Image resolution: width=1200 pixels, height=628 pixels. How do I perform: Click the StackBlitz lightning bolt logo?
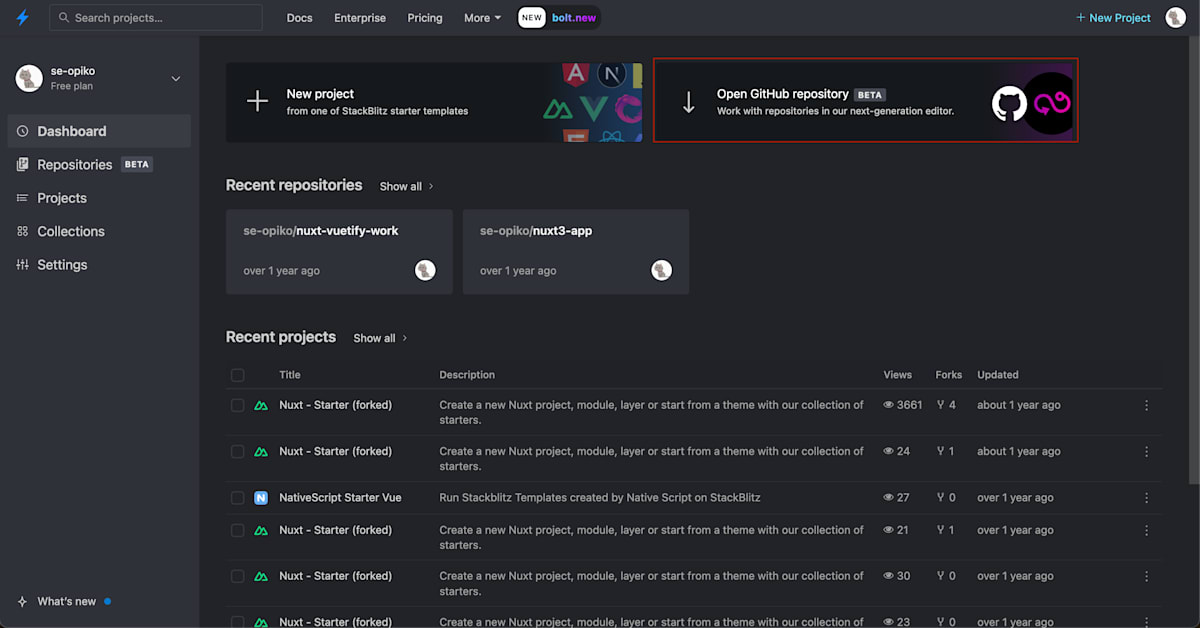tap(22, 18)
